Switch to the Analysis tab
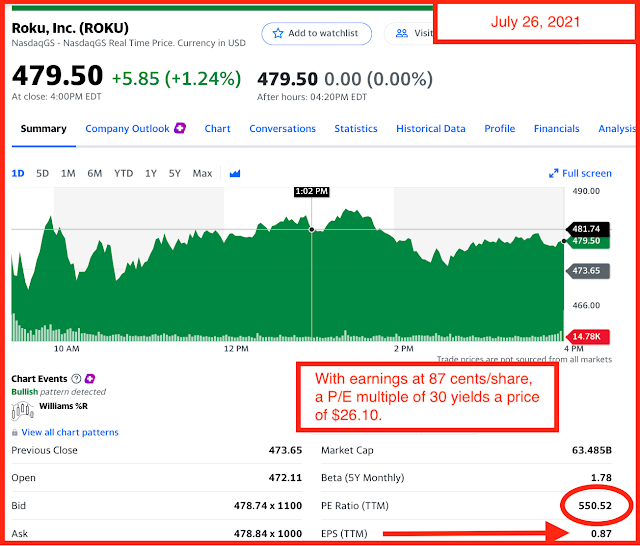The image size is (640, 546). point(616,129)
